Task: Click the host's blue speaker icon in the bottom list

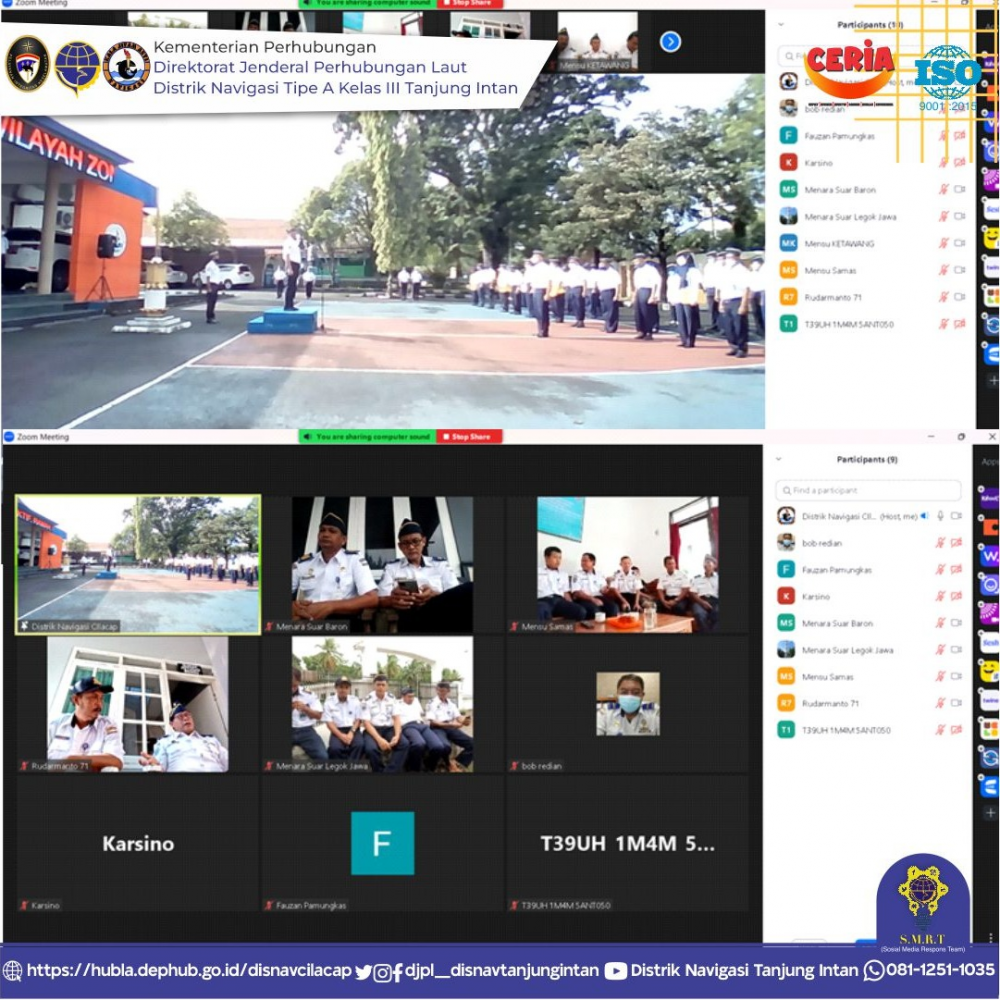Action: click(924, 516)
